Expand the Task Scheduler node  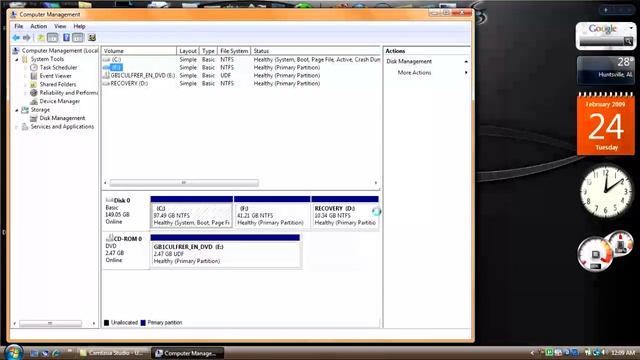[26, 68]
